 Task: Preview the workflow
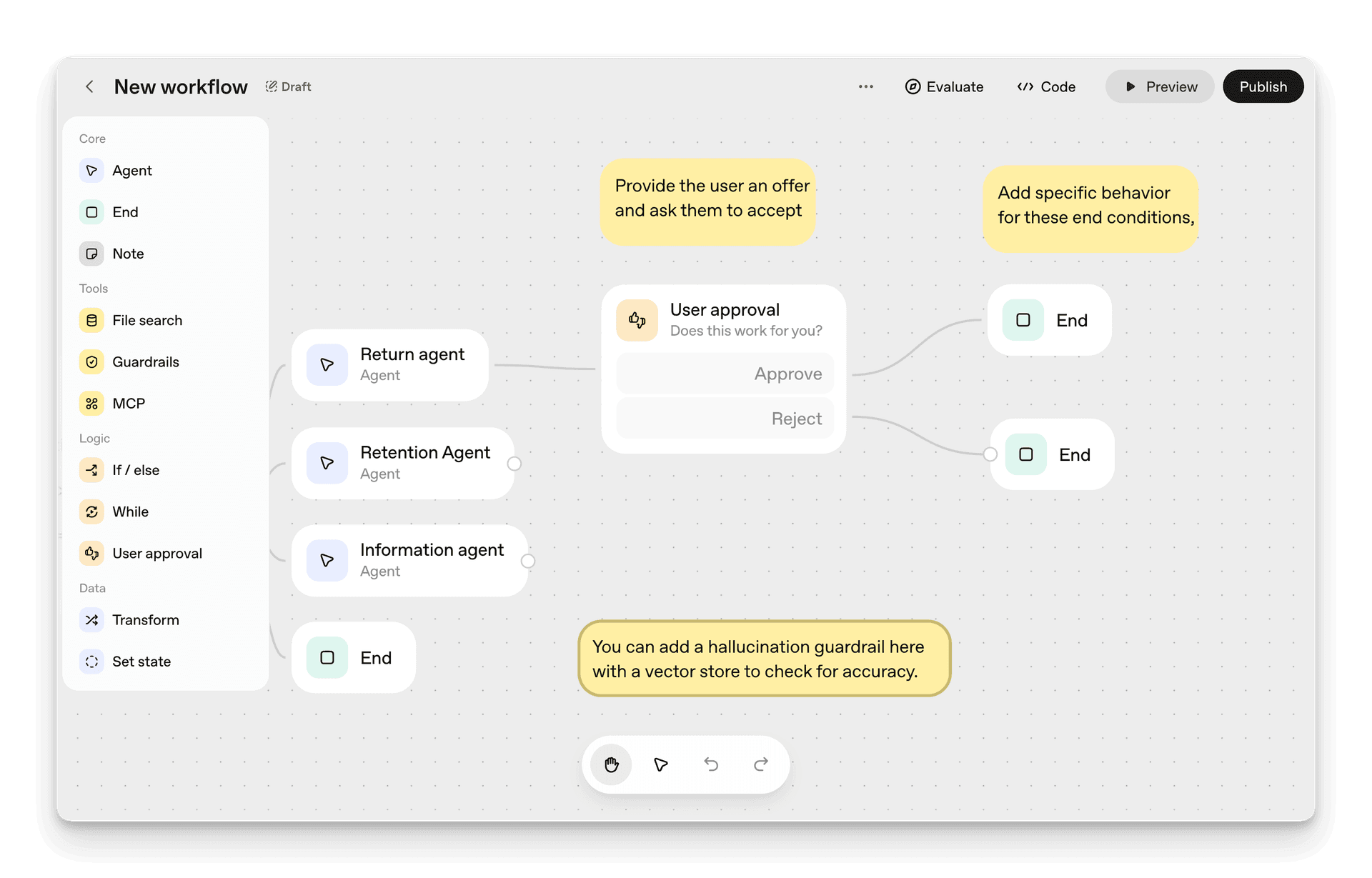[x=1159, y=86]
